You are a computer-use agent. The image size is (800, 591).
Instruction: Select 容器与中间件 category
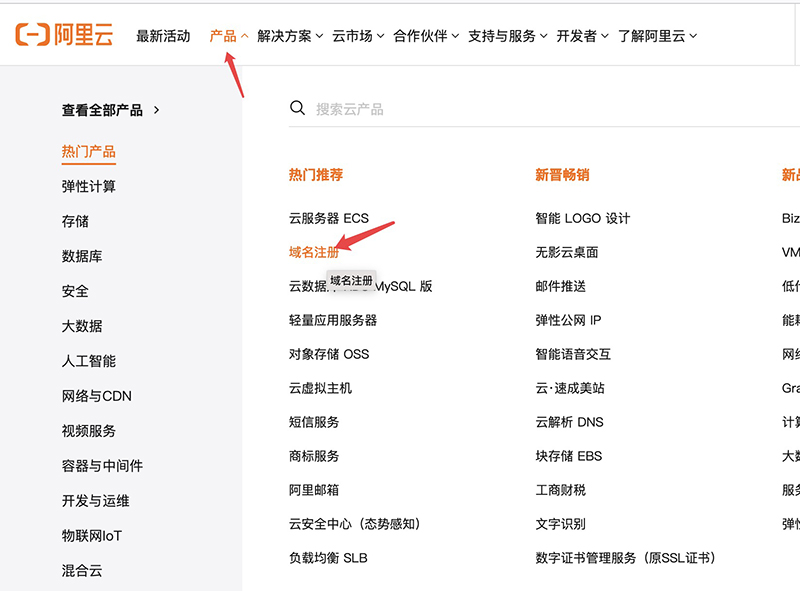(x=103, y=466)
